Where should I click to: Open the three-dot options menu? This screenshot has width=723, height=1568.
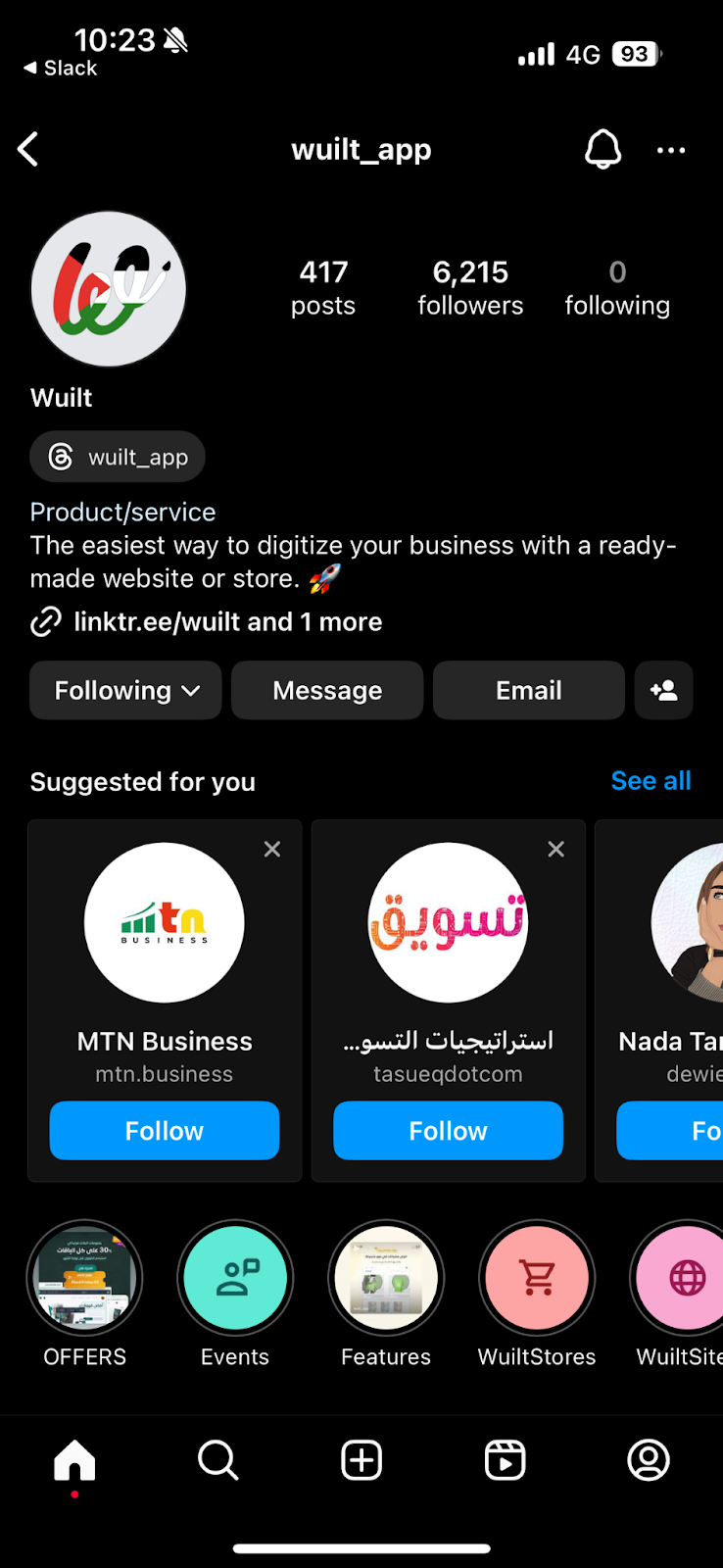(671, 150)
